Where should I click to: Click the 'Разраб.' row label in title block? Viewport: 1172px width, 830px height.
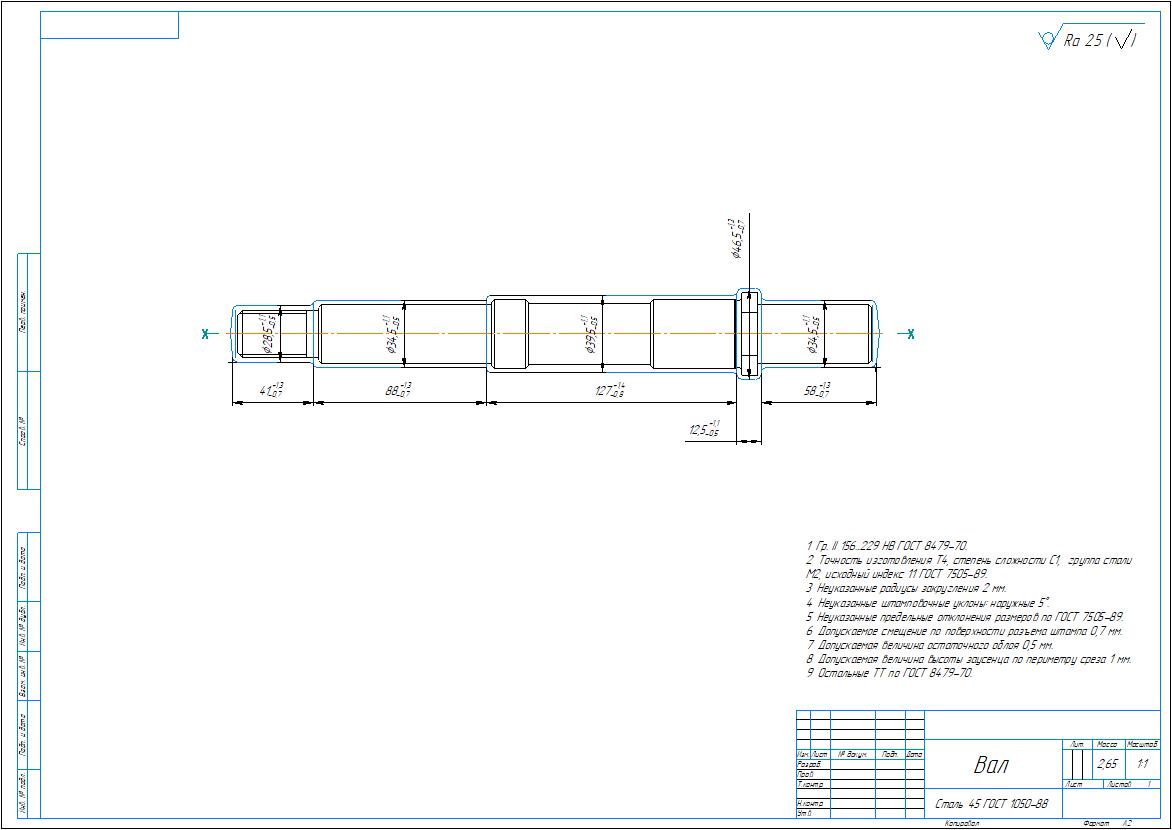pyautogui.click(x=809, y=764)
